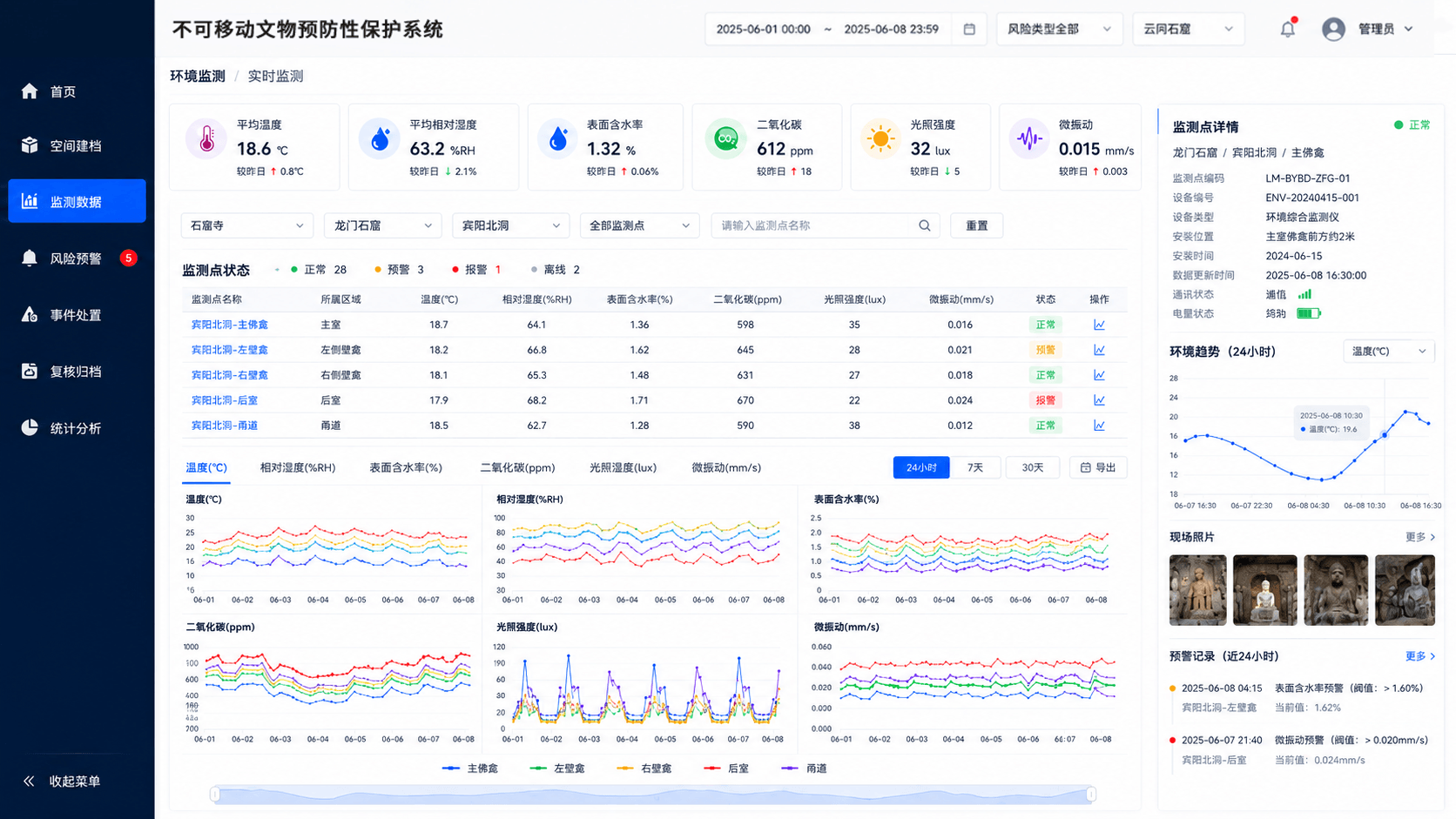Open trend chart icon for 宾阳北洞-右壁龛 row
This screenshot has height=819, width=1456.
pyautogui.click(x=1099, y=375)
